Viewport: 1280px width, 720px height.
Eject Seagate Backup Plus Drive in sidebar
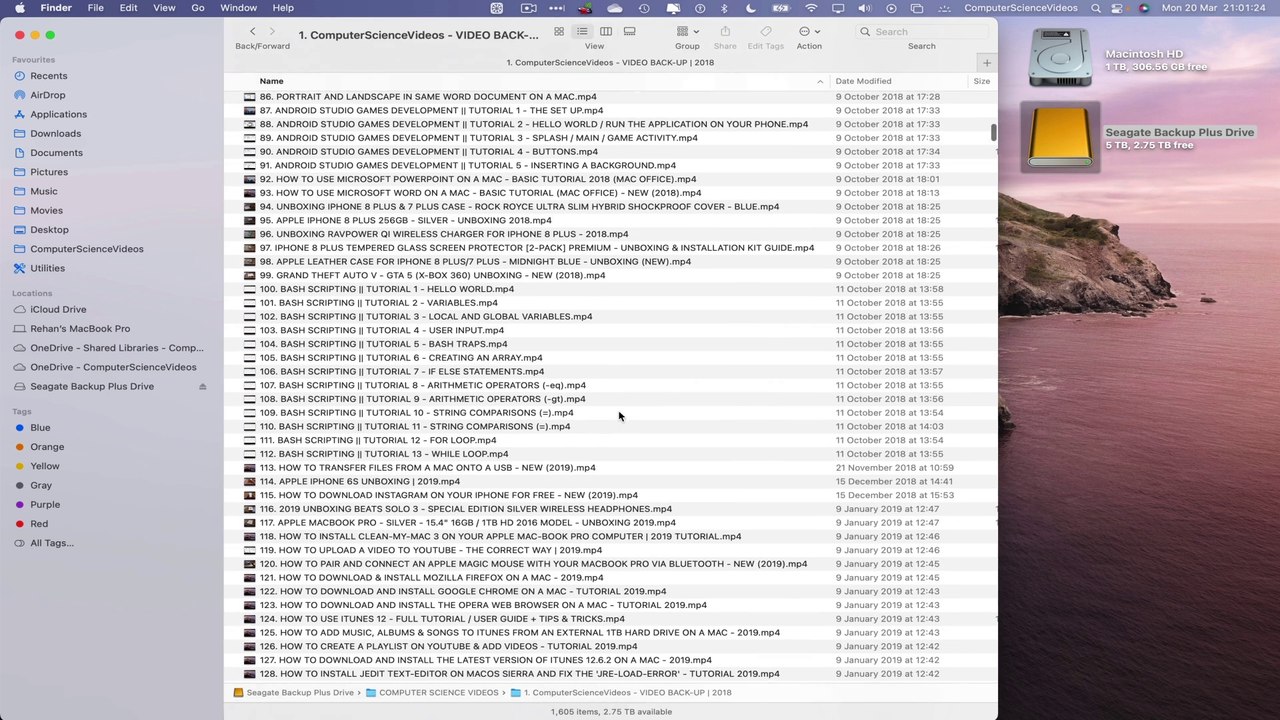[203, 387]
